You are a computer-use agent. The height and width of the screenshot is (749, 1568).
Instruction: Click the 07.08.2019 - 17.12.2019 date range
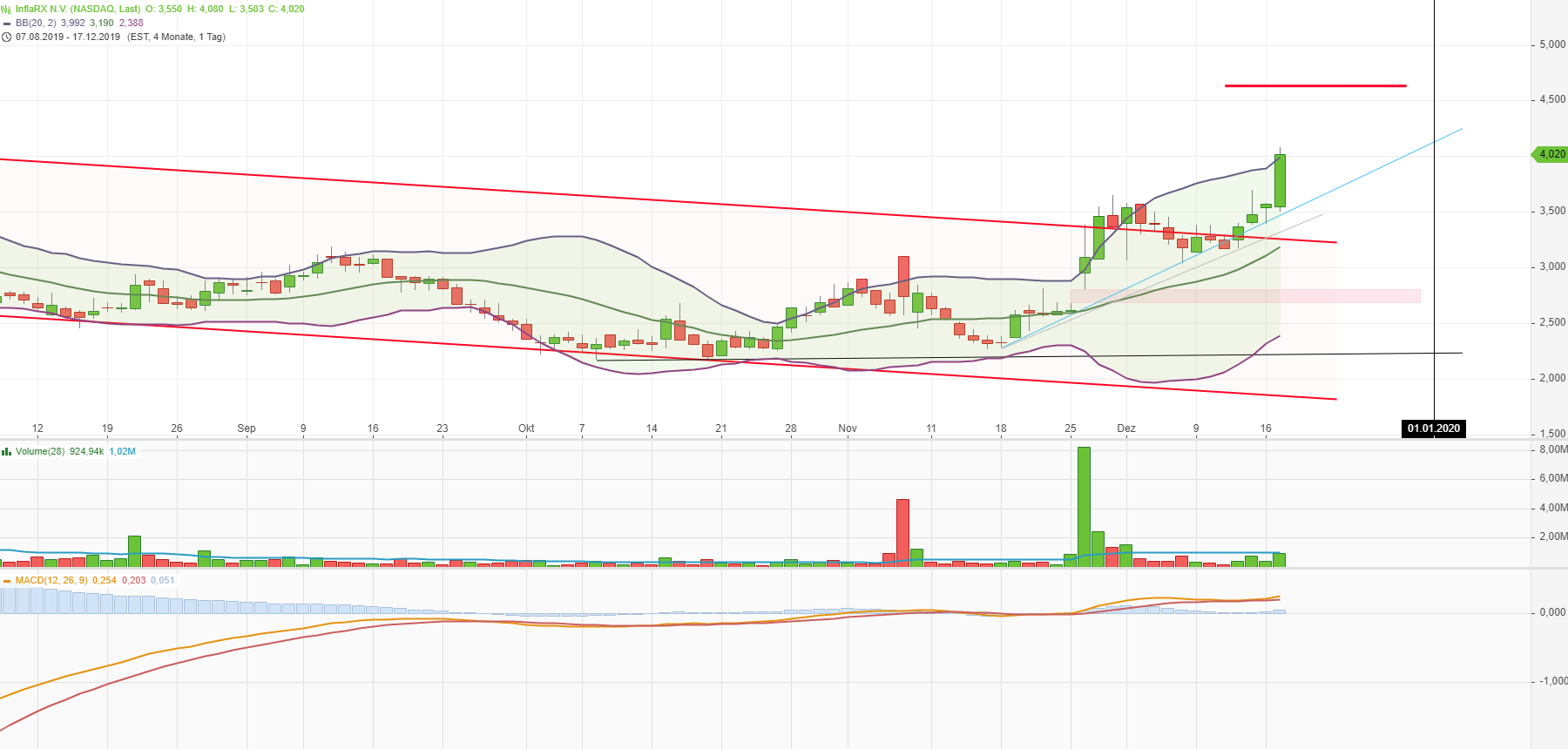(68, 37)
